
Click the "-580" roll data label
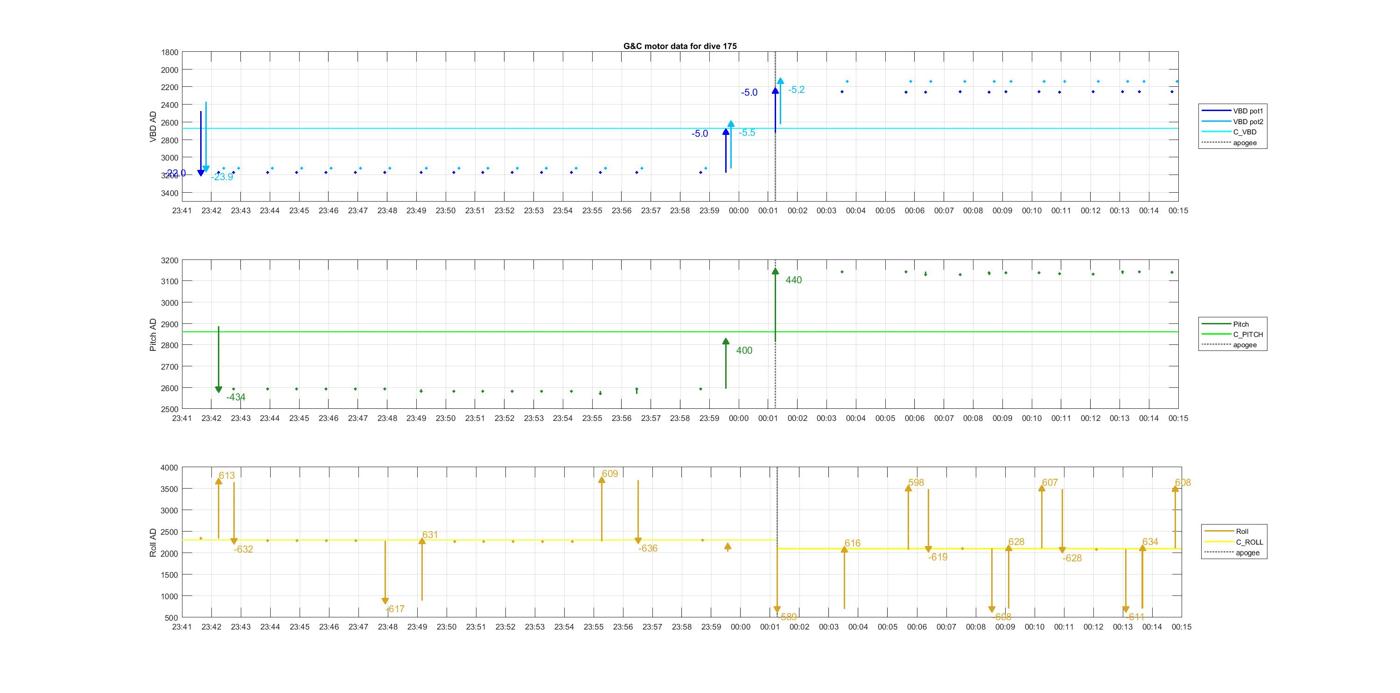(x=788, y=617)
